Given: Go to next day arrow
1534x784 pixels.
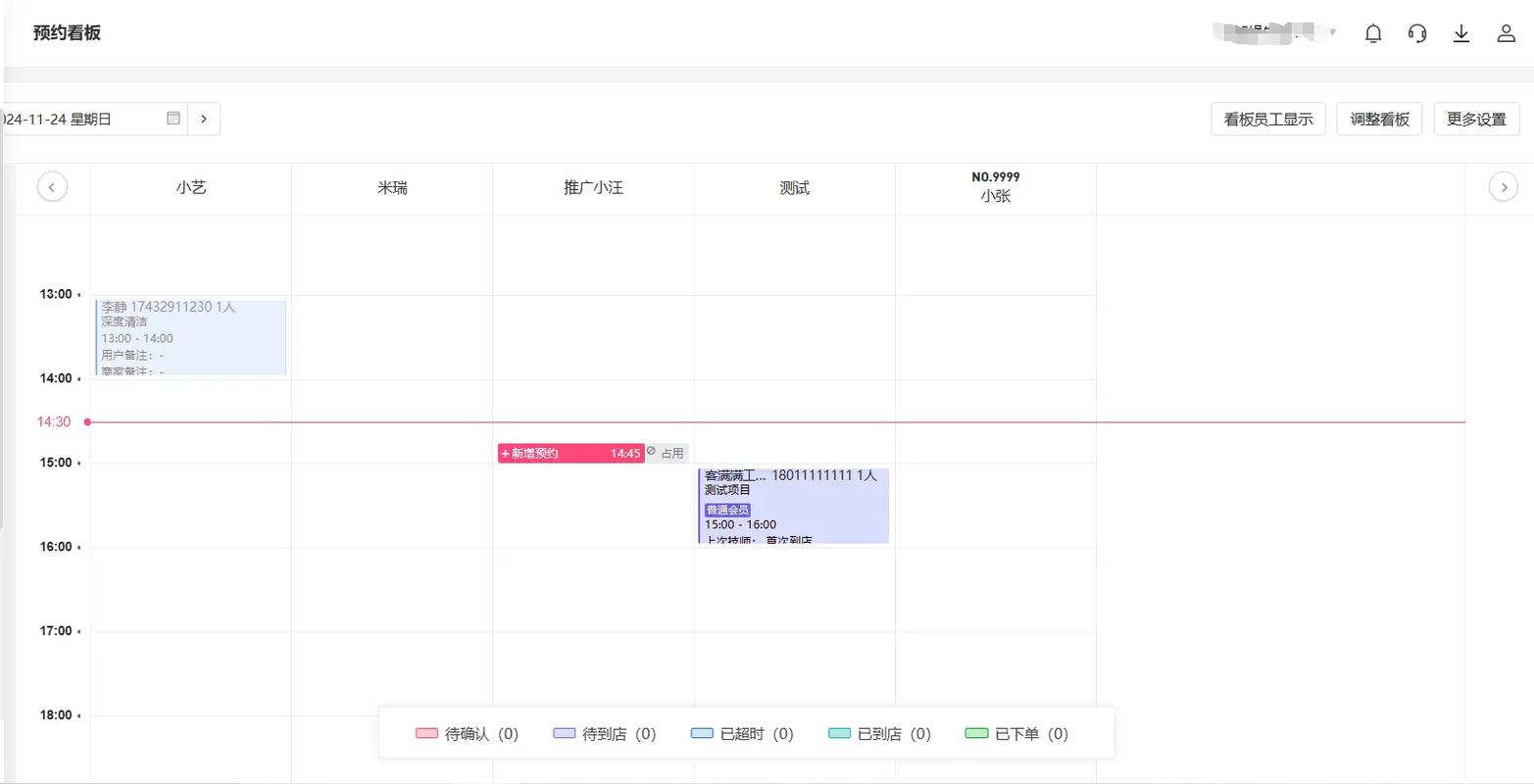Looking at the screenshot, I should [x=204, y=119].
